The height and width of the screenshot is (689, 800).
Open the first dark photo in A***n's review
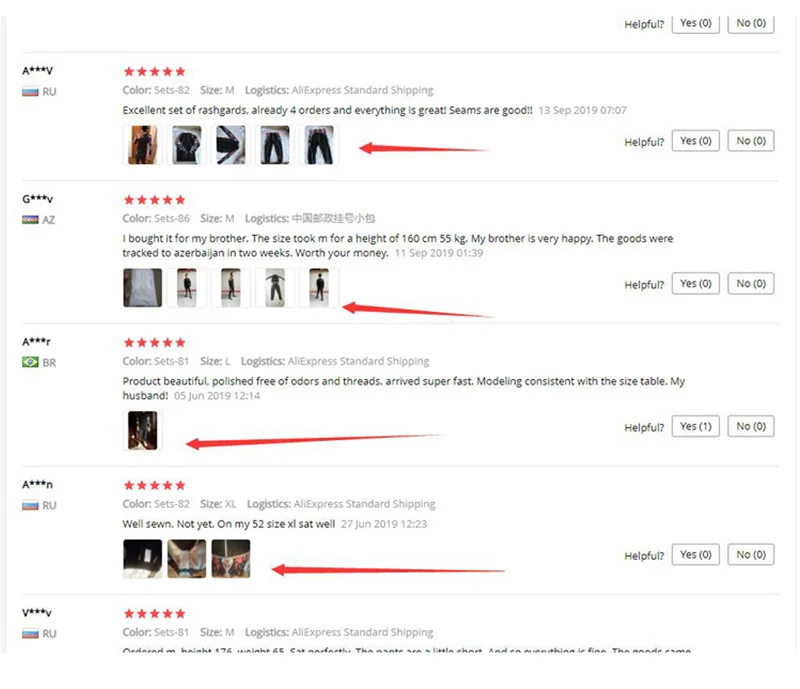coord(143,558)
